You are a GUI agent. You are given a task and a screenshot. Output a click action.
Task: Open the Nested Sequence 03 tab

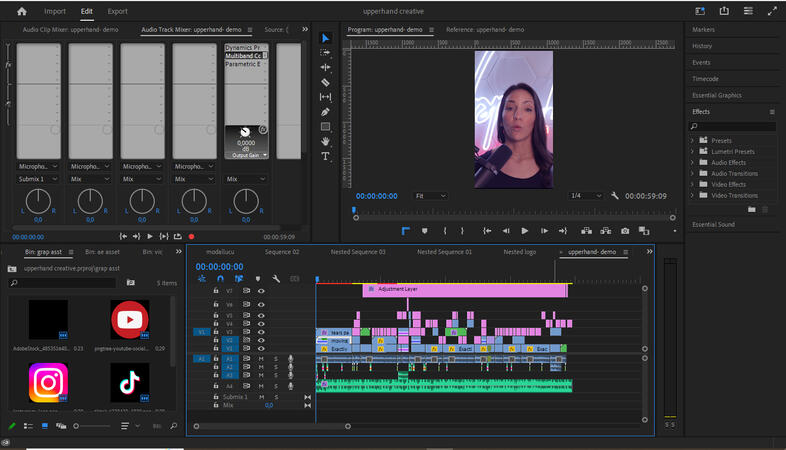[x=358, y=252]
